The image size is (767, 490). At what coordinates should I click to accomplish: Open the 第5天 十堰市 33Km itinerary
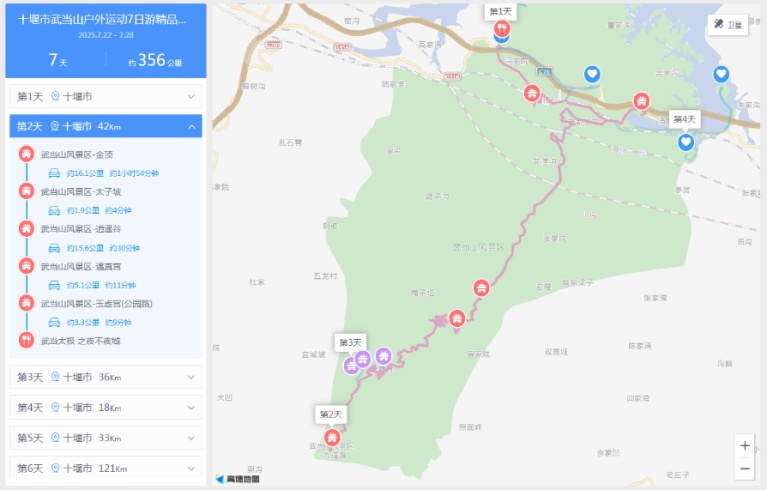105,438
